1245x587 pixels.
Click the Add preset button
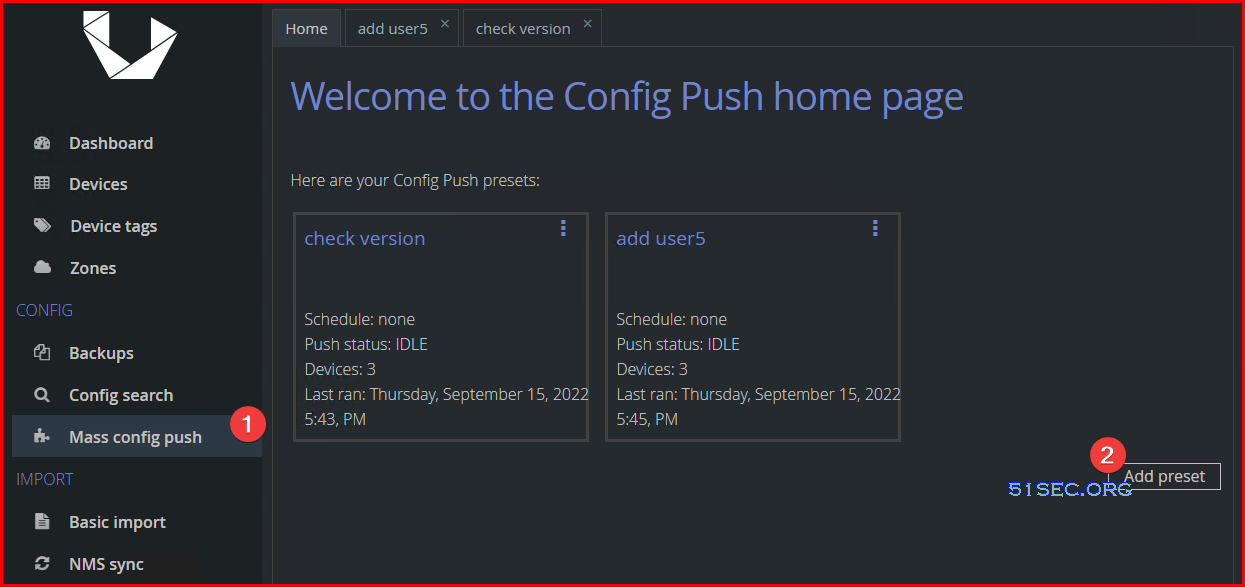1165,477
